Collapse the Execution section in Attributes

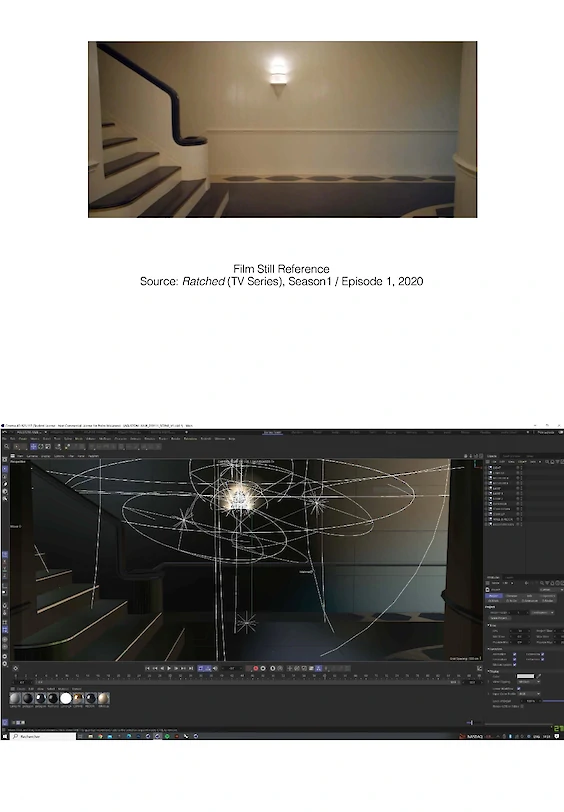[x=488, y=649]
